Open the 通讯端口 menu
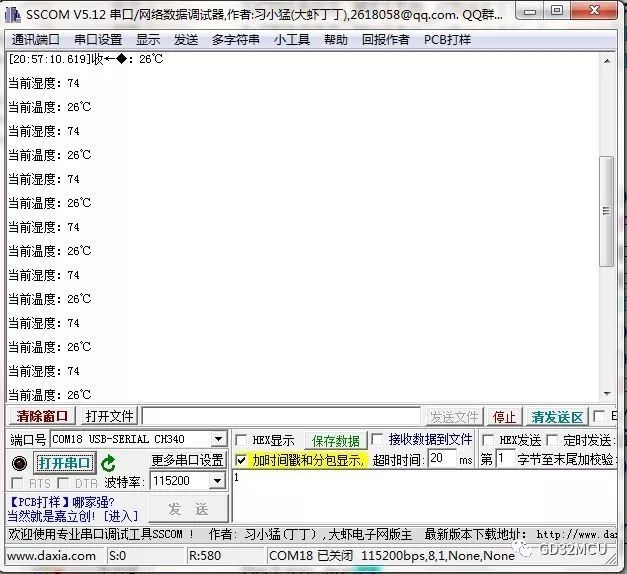The height and width of the screenshot is (574, 627). pos(36,40)
